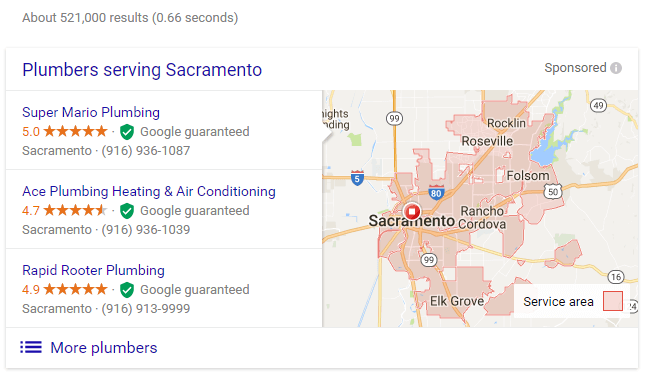This screenshot has width=656, height=385.
Task: Click the Highway 50 marker on map
Action: pos(553,191)
